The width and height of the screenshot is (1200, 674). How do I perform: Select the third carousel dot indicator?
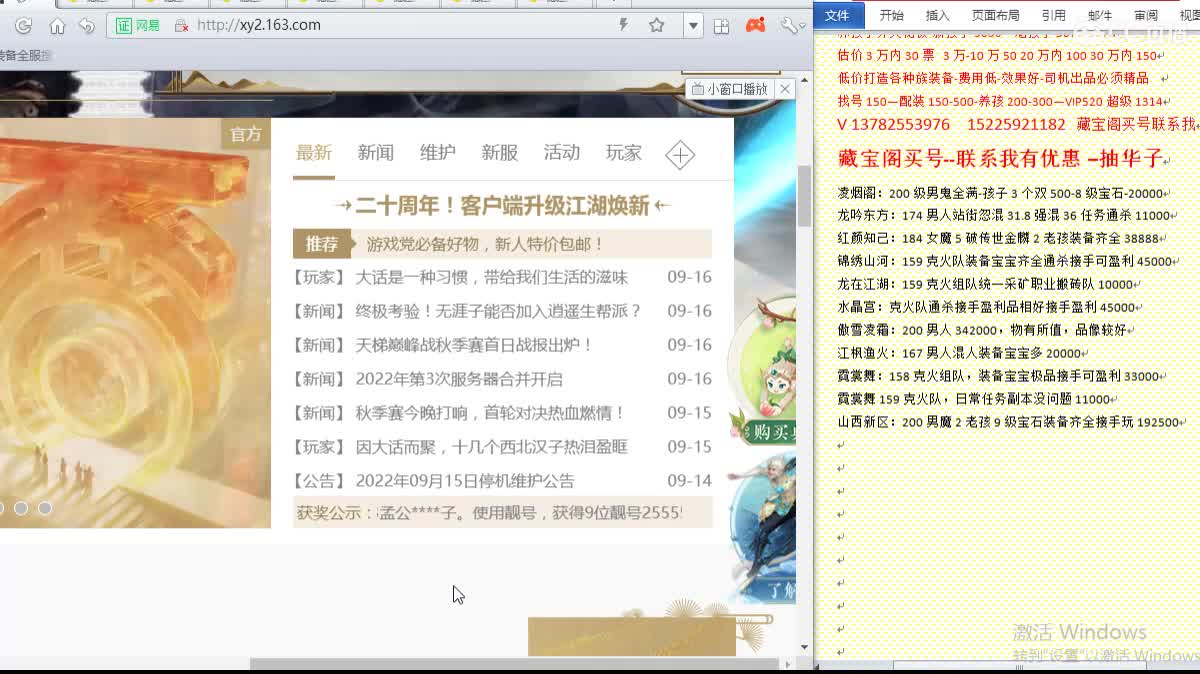tap(44, 508)
